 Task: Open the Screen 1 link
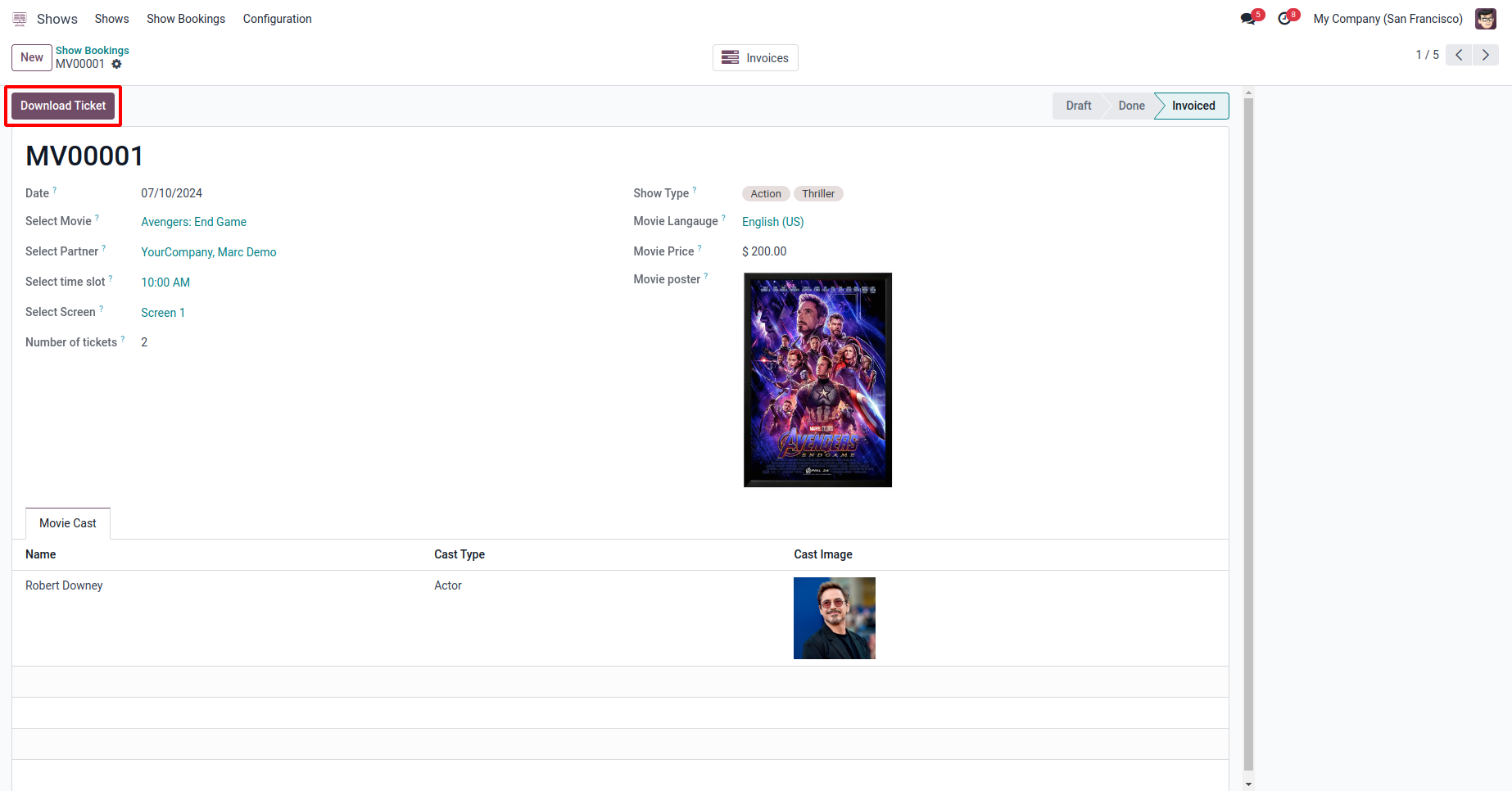(163, 313)
